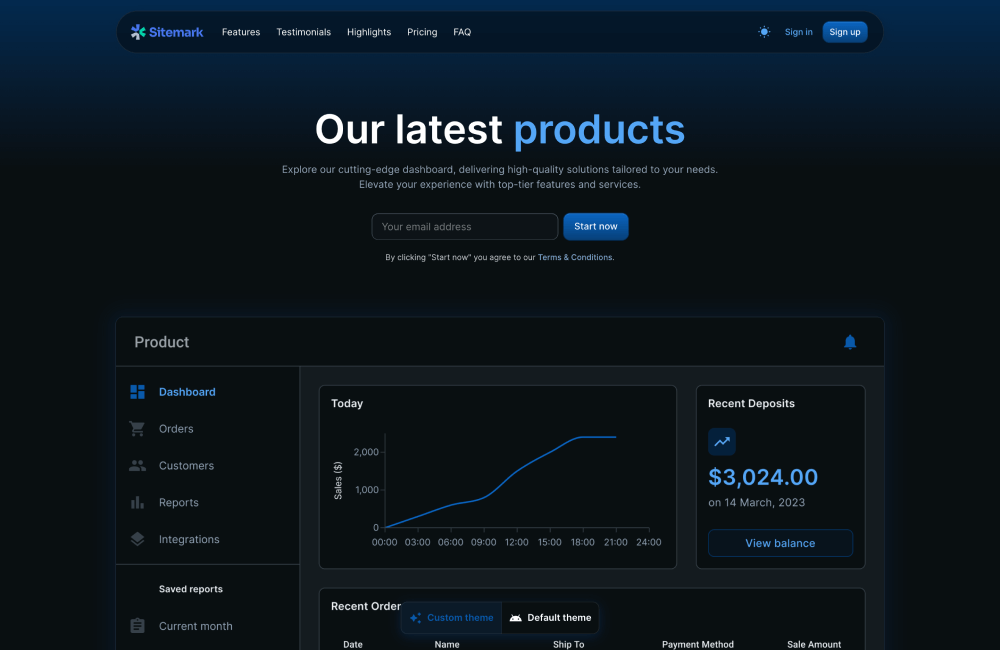1000x650 pixels.
Task: Switch to Custom theme
Action: coord(452,618)
